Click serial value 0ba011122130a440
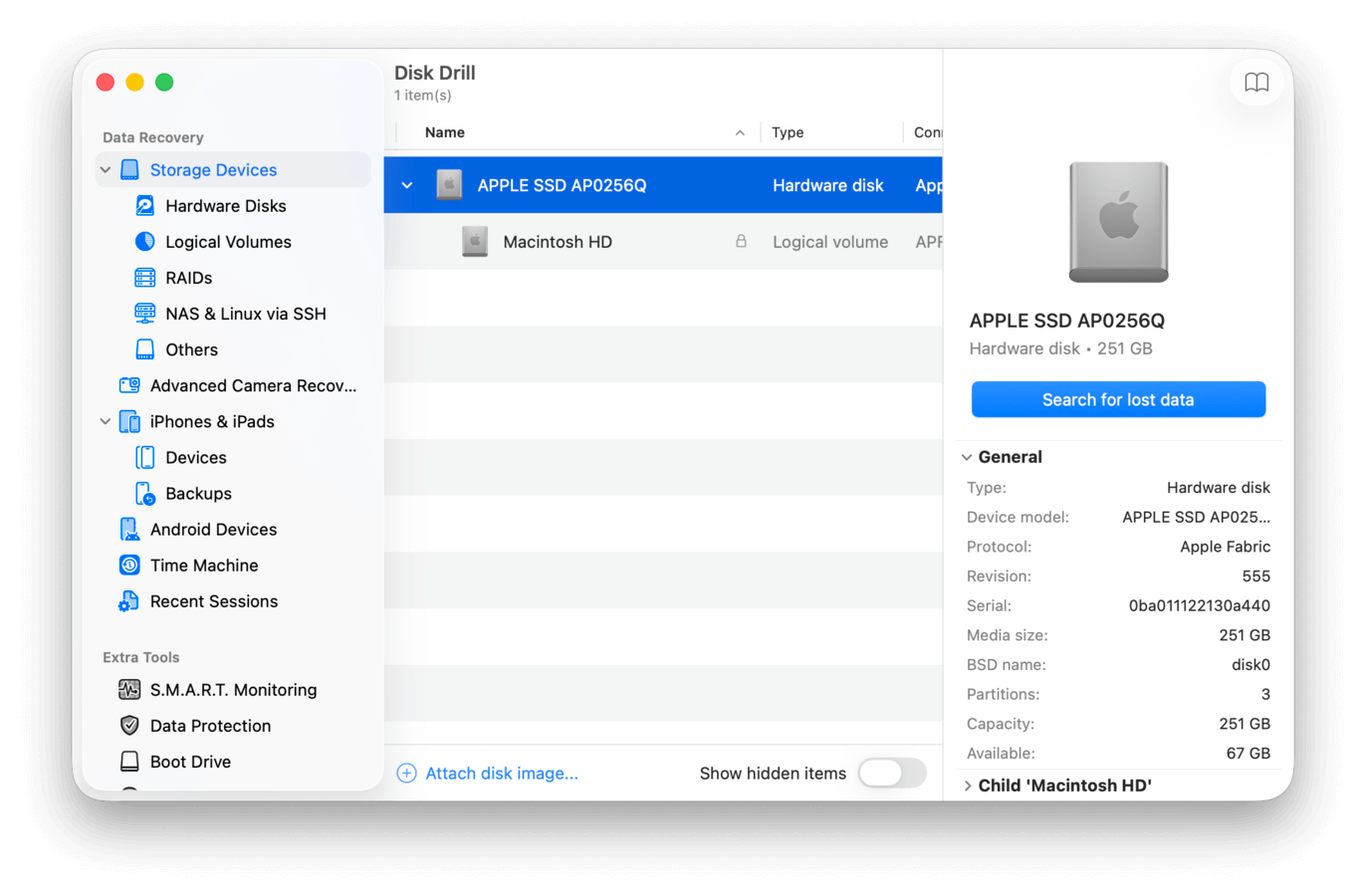The width and height of the screenshot is (1366, 896). [x=1199, y=605]
